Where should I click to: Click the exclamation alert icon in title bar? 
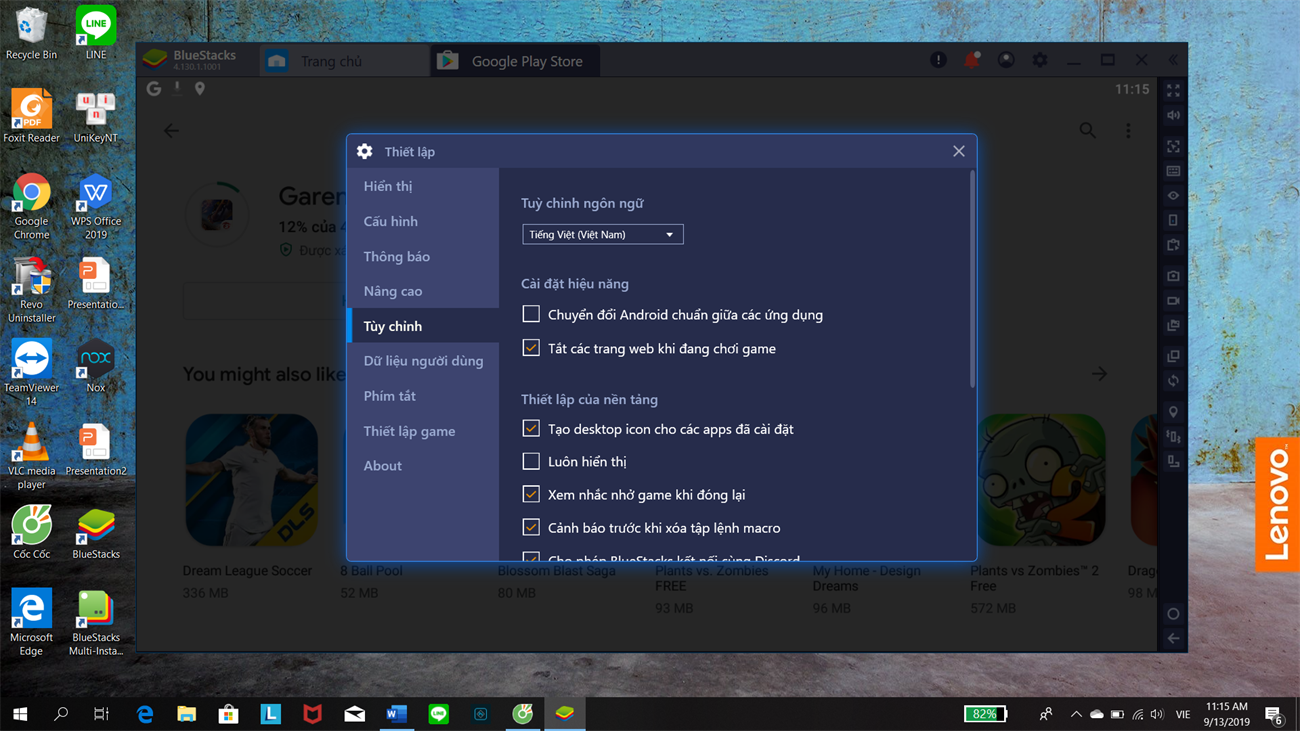click(x=938, y=60)
